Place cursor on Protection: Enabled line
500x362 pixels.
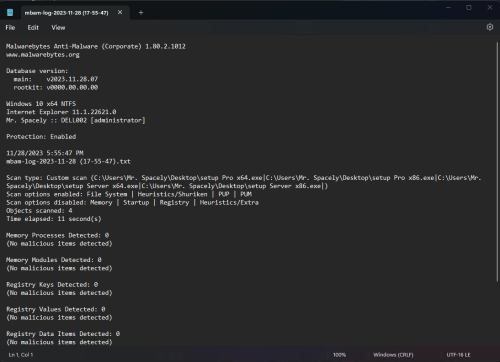coord(41,137)
